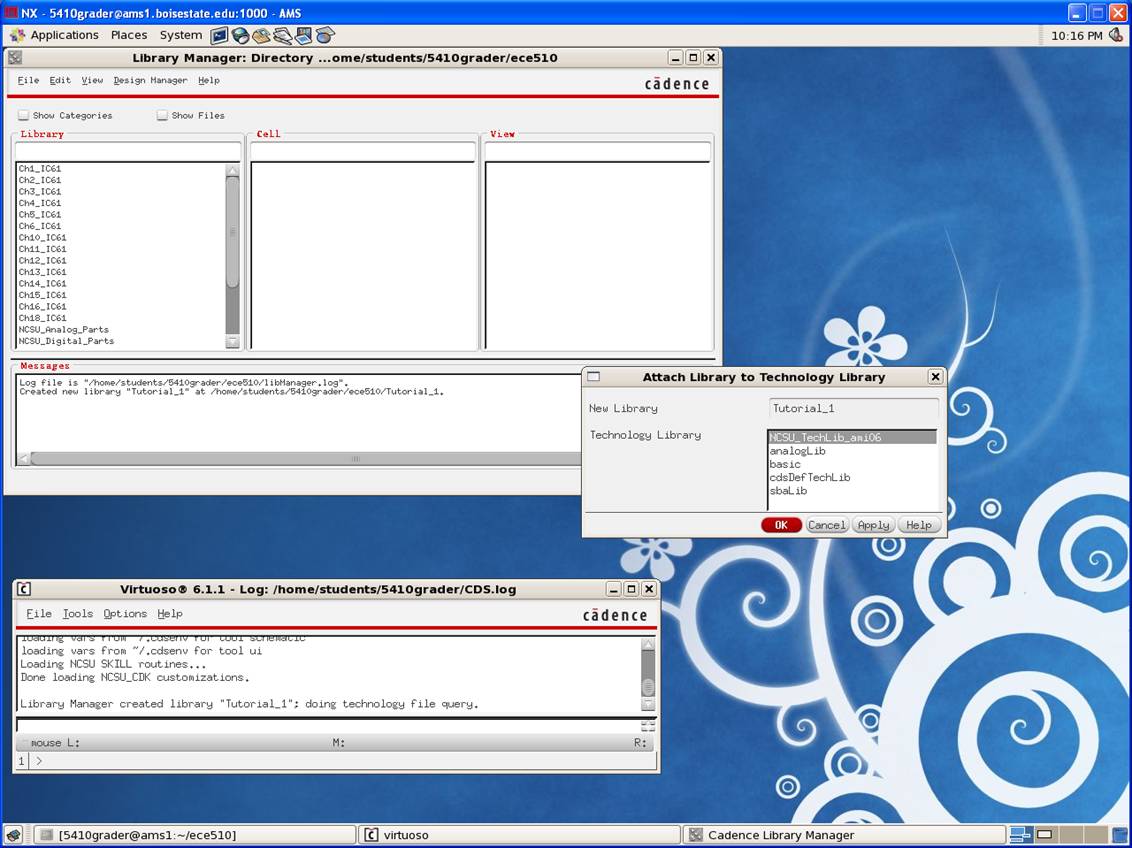
Task: Click the show desktop icon in the bottom panel
Action: tap(14, 834)
